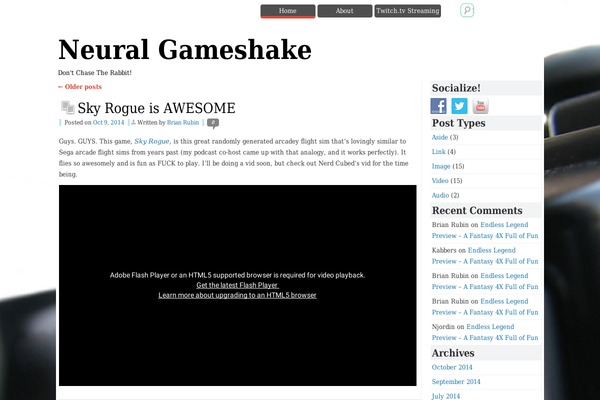600x400 pixels.
Task: Filter by Video post type
Action: pyautogui.click(x=440, y=181)
